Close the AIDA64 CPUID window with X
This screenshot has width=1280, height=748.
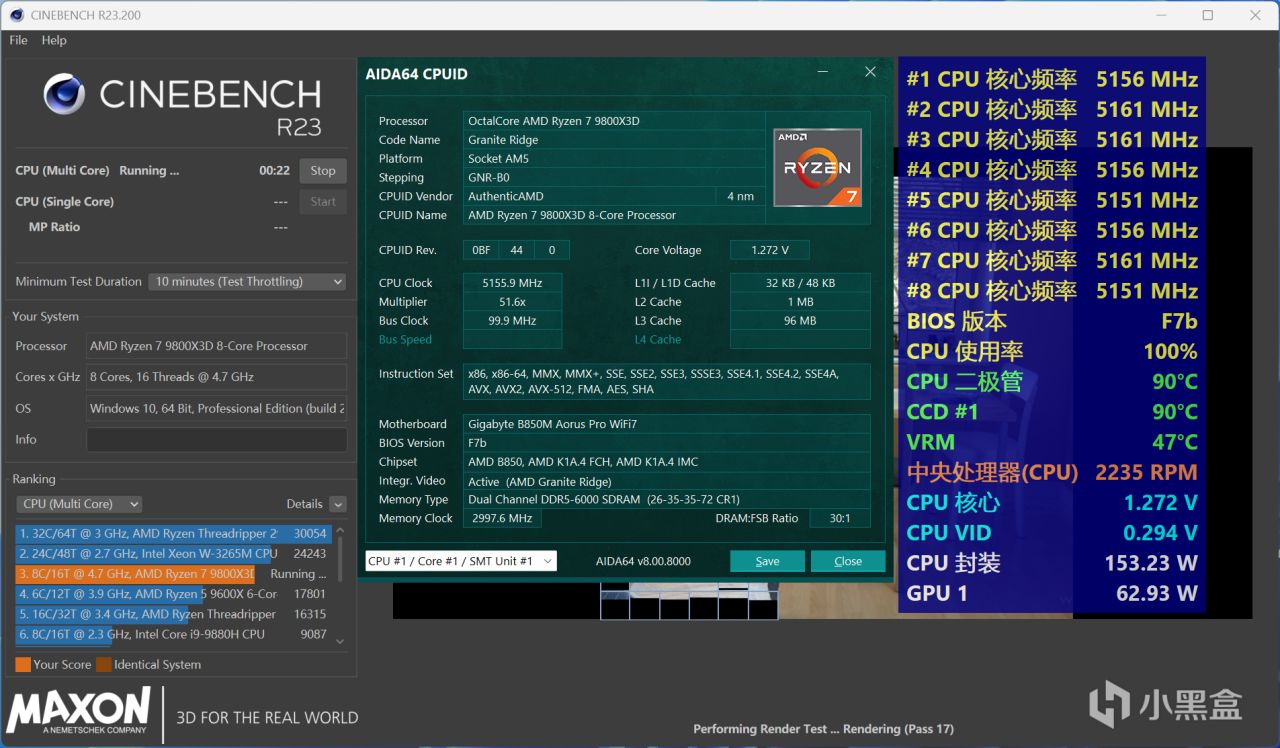870,72
